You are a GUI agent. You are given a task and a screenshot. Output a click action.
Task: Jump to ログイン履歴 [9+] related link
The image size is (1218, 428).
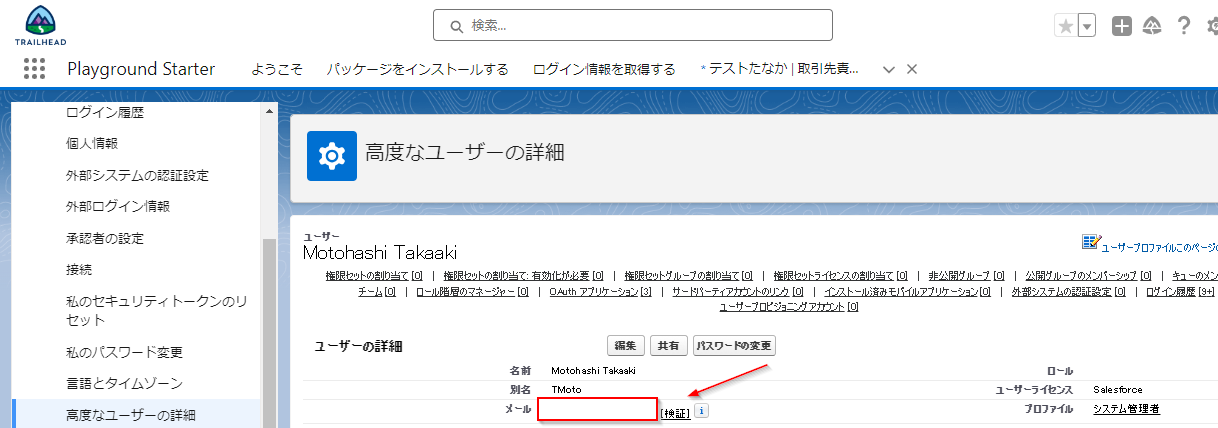pos(1182,292)
